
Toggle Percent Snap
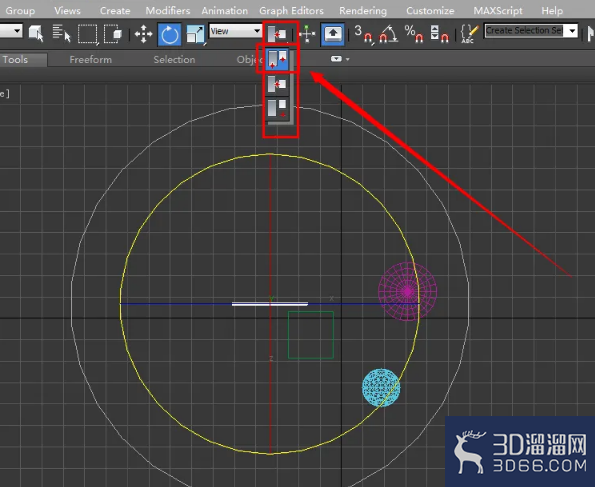[x=414, y=34]
